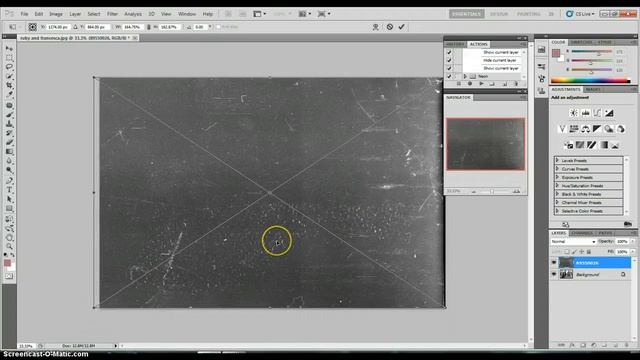Open CS Live button

coord(580,14)
